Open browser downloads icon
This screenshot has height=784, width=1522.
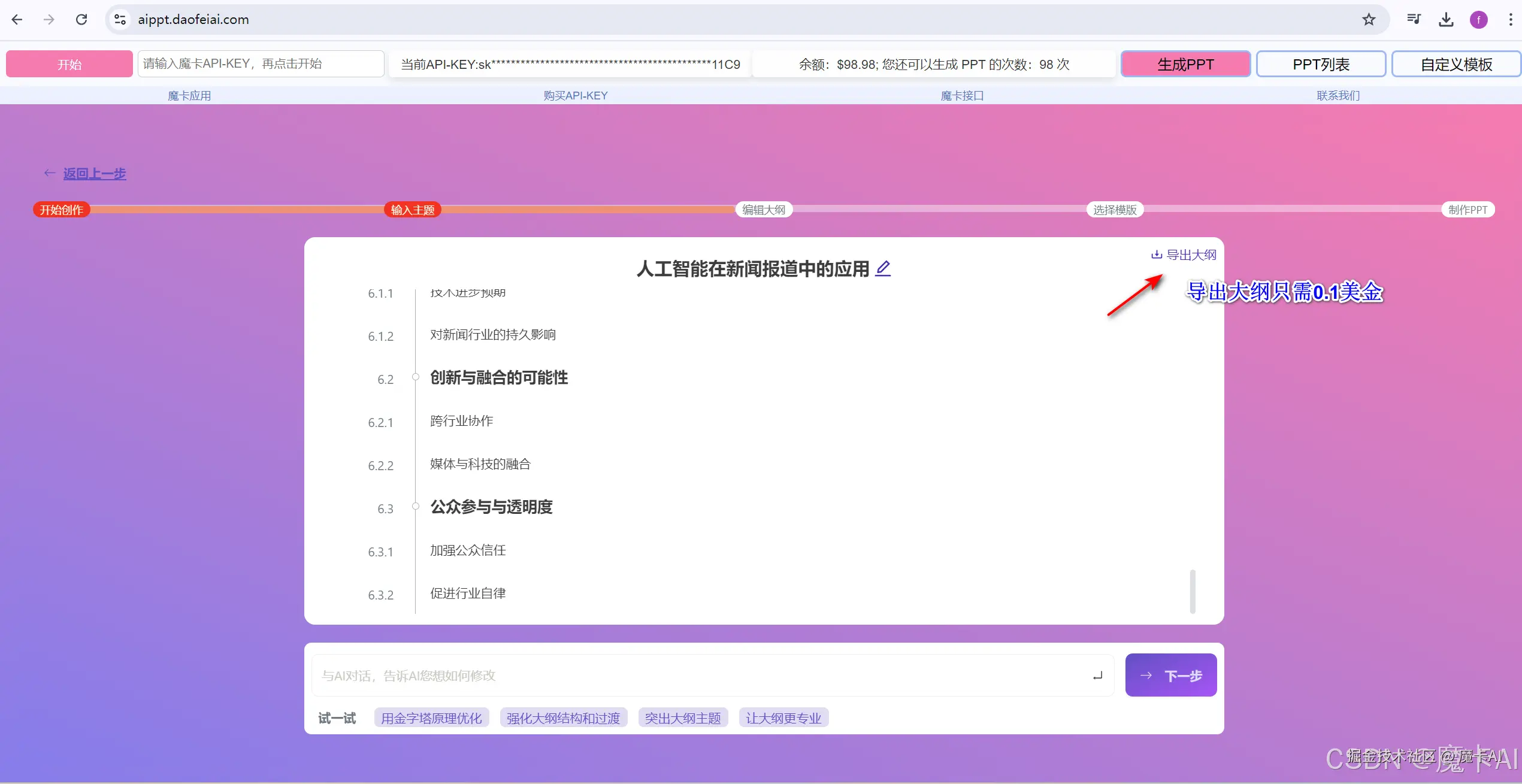[x=1446, y=20]
